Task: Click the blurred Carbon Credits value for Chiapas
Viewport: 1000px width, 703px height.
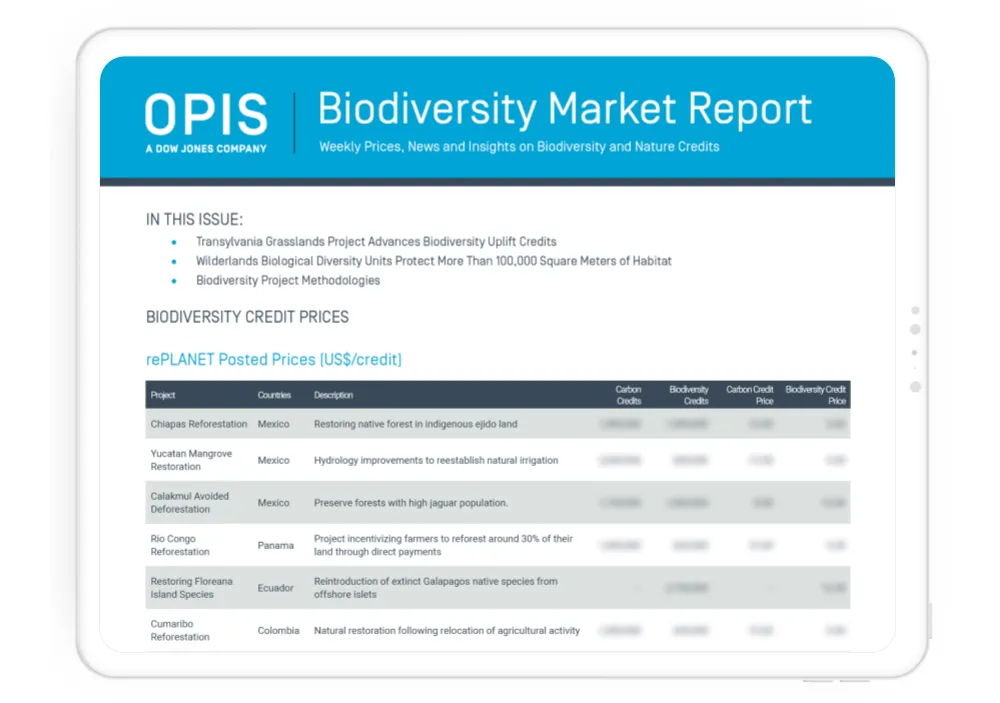Action: tap(620, 424)
